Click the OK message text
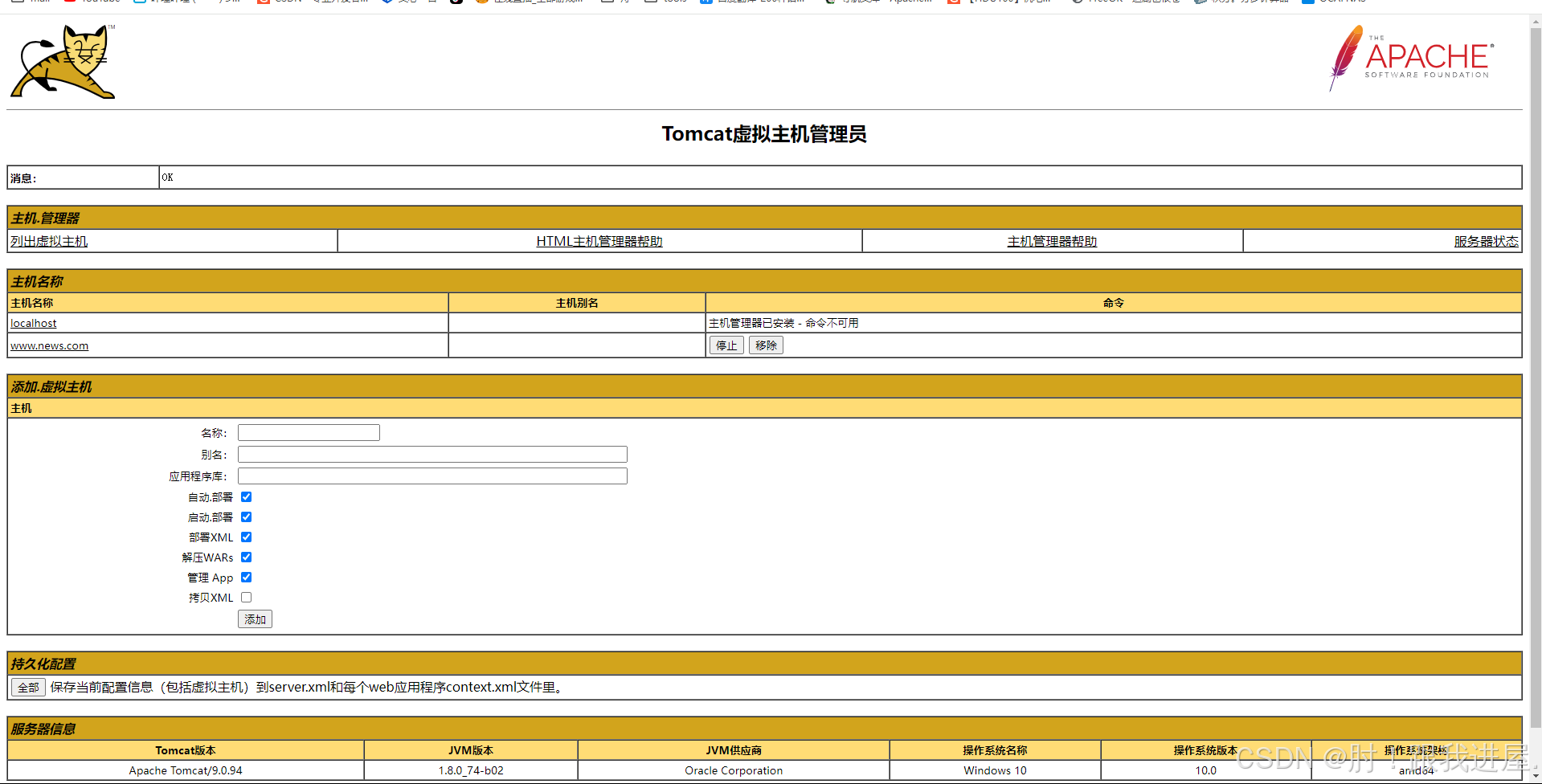1542x784 pixels. (167, 178)
